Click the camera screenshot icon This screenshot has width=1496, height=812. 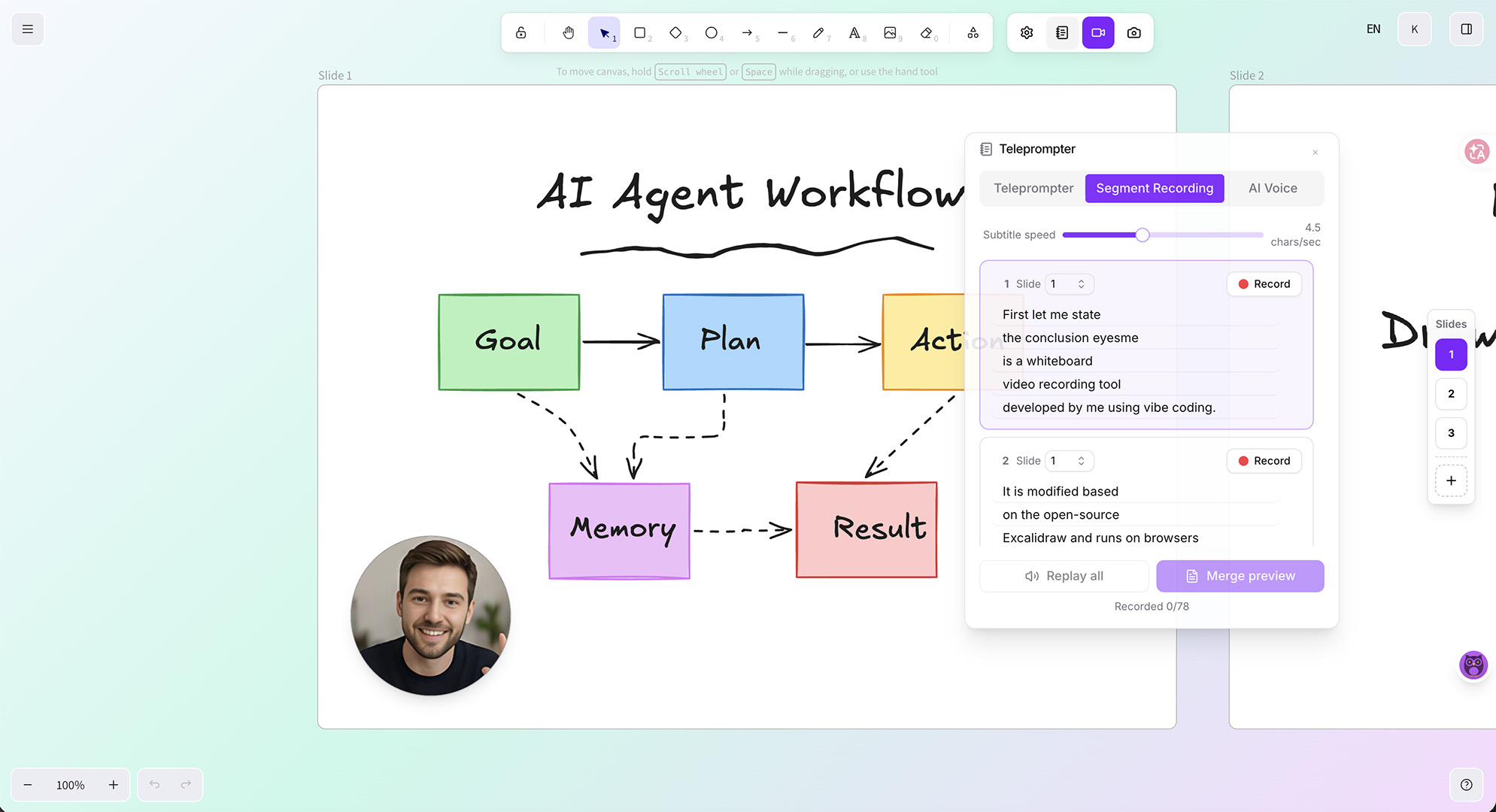coord(1134,32)
